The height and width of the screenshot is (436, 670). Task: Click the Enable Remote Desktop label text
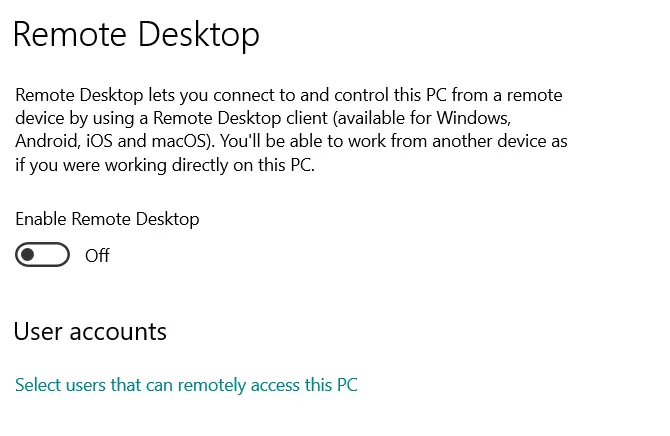(x=107, y=219)
